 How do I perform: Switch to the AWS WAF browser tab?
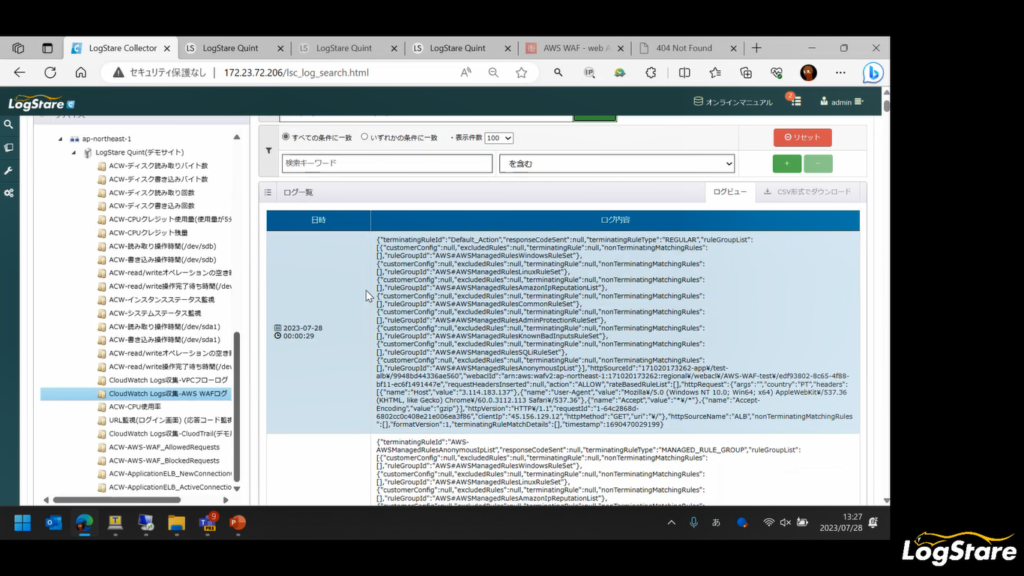tap(575, 48)
